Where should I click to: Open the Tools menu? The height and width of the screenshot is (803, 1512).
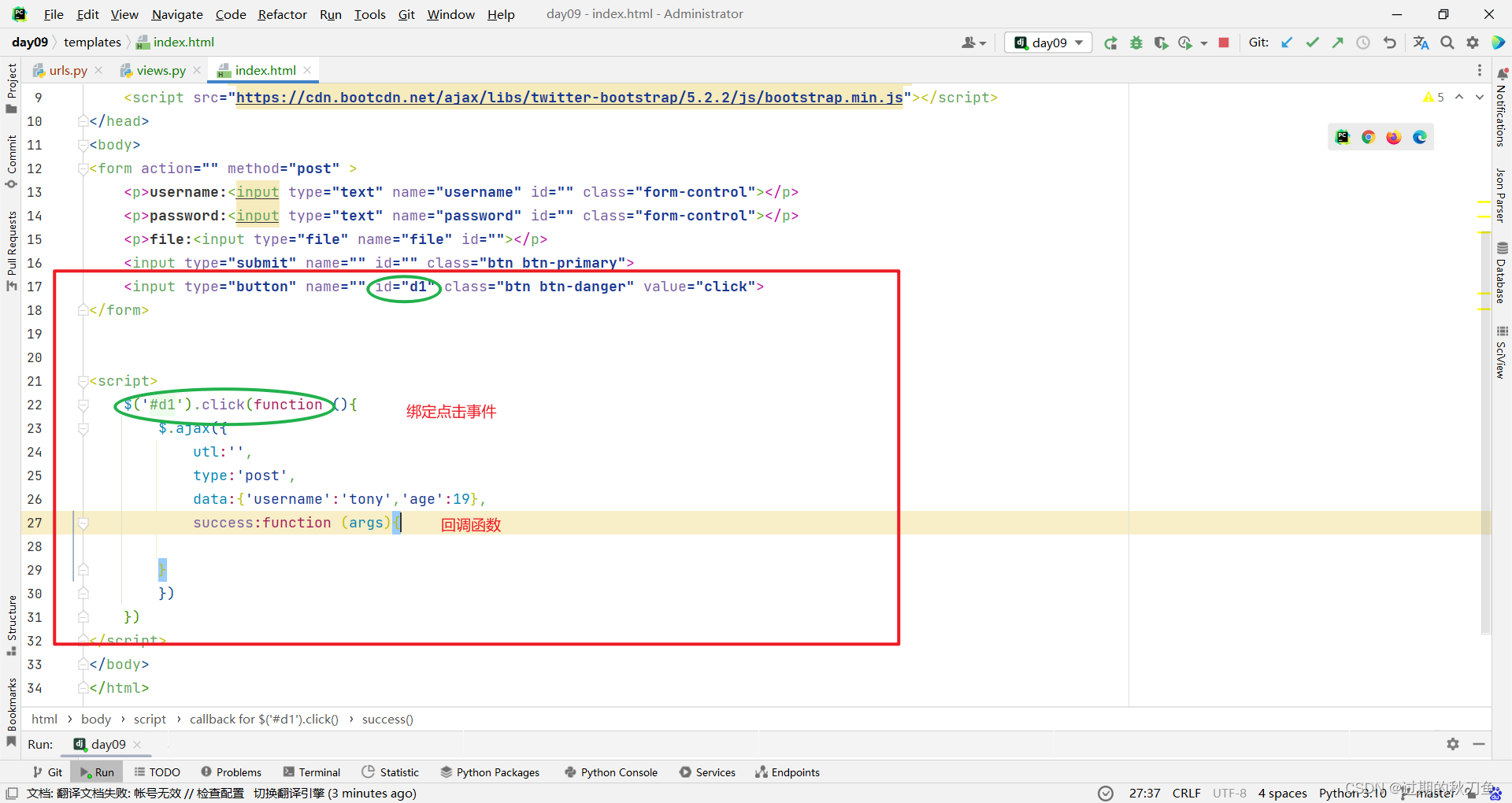(x=369, y=14)
